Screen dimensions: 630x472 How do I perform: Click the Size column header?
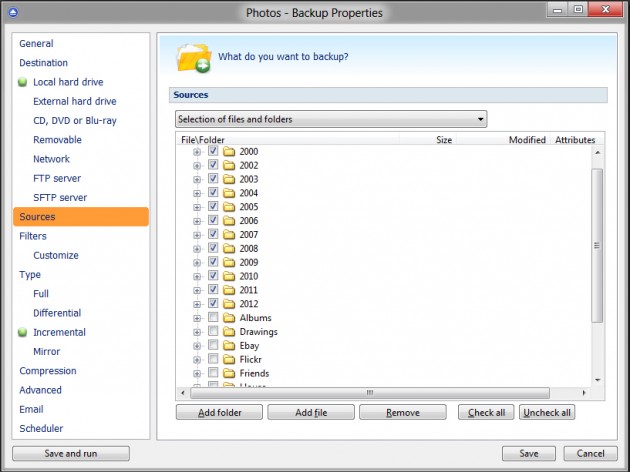pos(444,140)
